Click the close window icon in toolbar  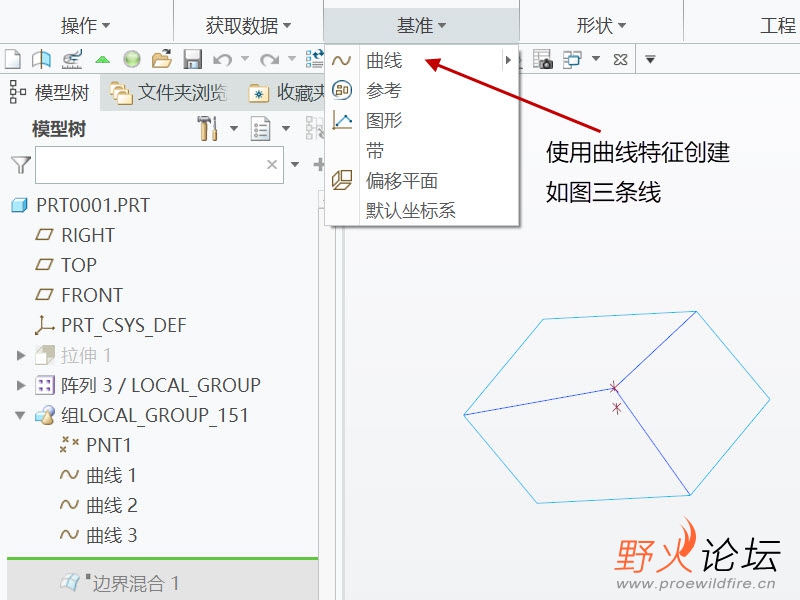pos(620,60)
